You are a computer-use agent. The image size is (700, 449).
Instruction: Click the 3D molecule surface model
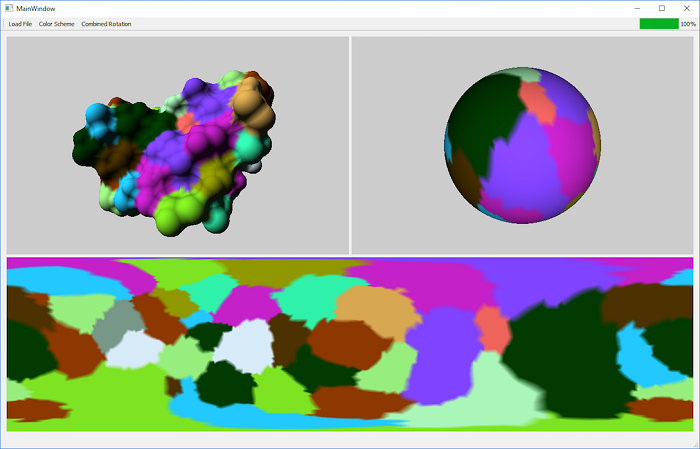(x=174, y=152)
